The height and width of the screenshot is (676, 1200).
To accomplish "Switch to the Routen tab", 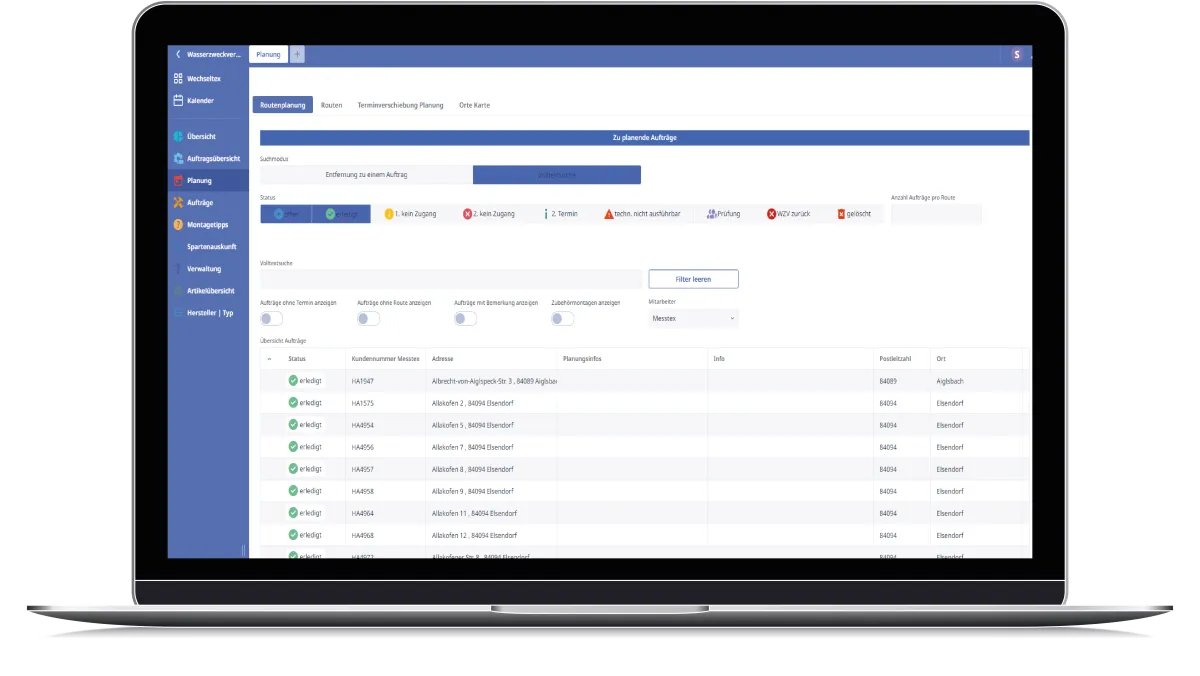I will point(331,104).
